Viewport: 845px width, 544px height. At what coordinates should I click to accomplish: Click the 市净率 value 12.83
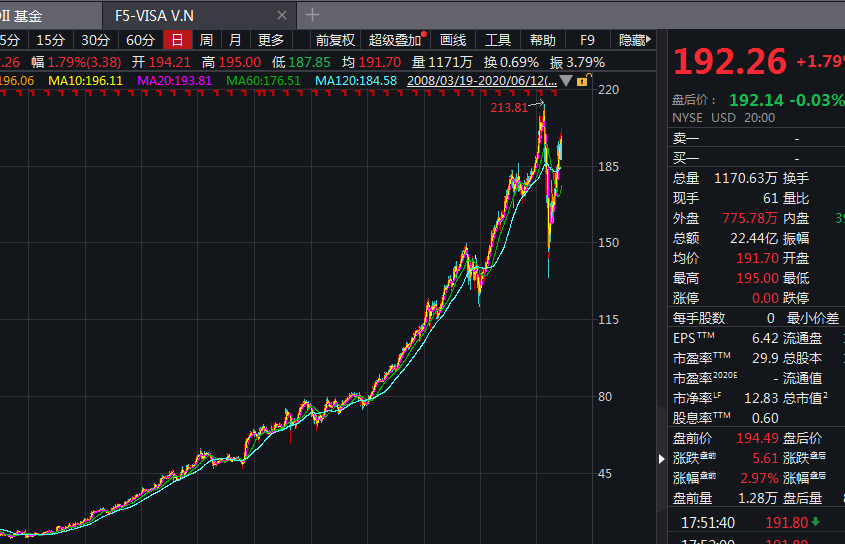[x=761, y=398]
